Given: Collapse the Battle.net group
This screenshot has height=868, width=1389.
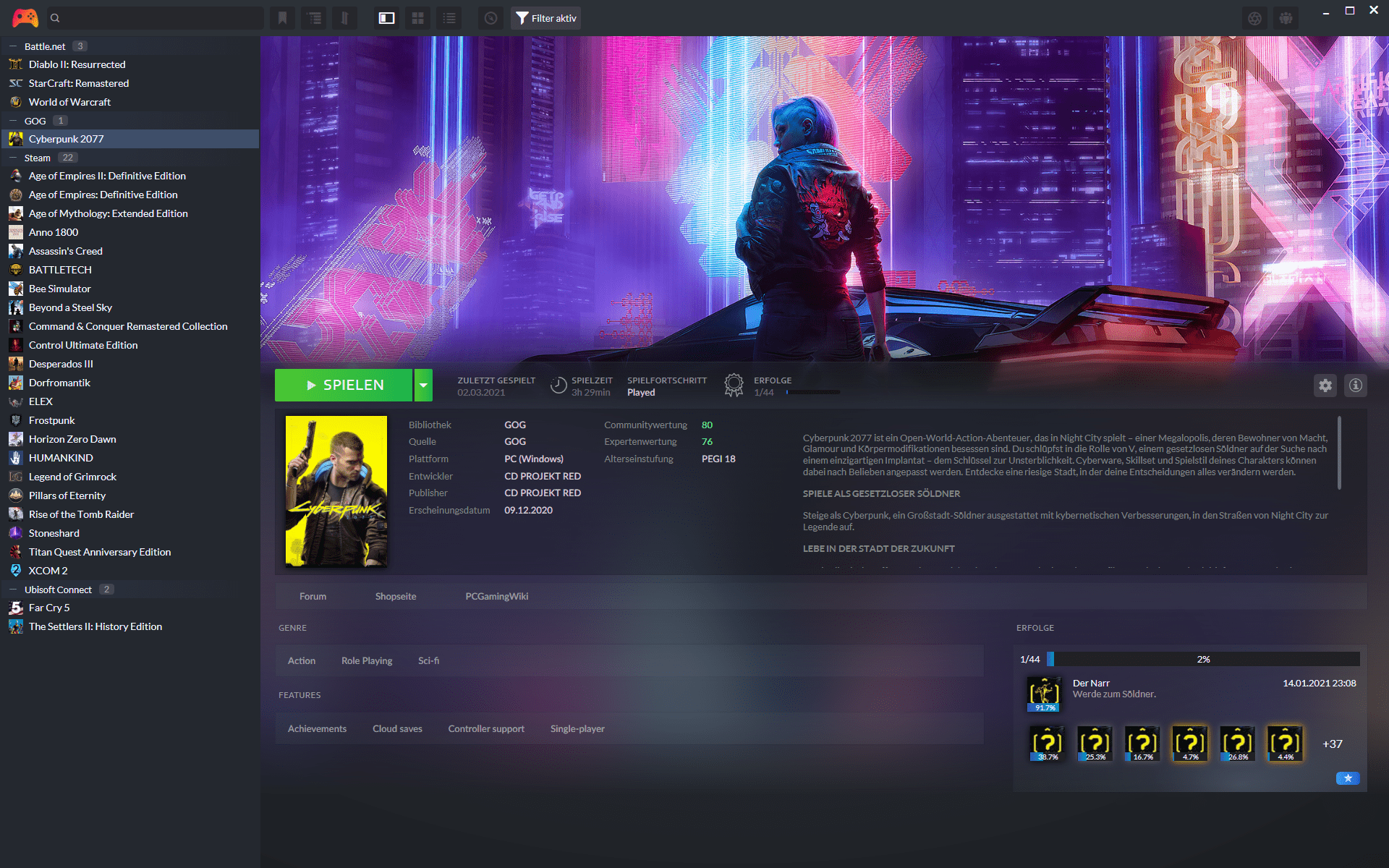Looking at the screenshot, I should click(13, 46).
